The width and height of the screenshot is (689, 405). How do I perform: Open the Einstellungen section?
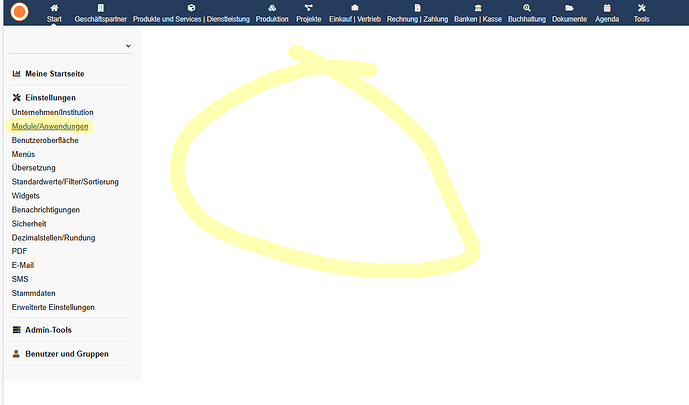pyautogui.click(x=50, y=98)
